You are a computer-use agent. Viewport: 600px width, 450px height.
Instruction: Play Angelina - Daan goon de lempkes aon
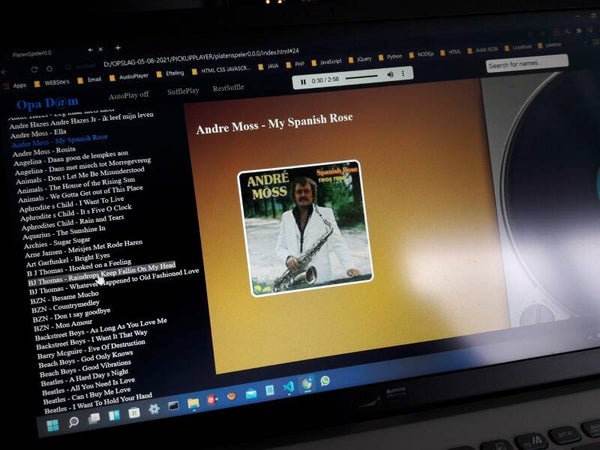(71, 158)
